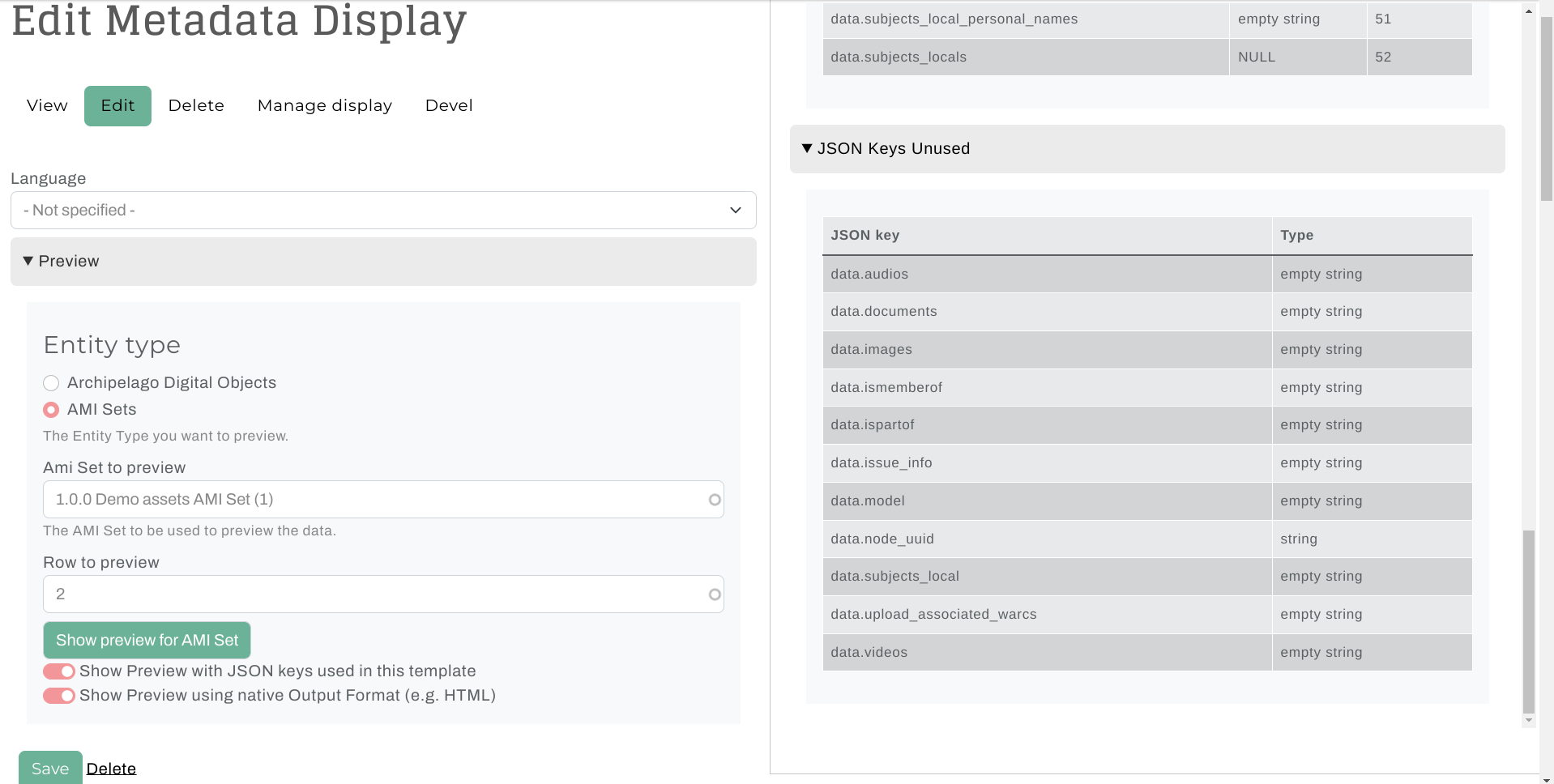
Task: Toggle Show Preview using native Output Format
Action: [x=59, y=696]
